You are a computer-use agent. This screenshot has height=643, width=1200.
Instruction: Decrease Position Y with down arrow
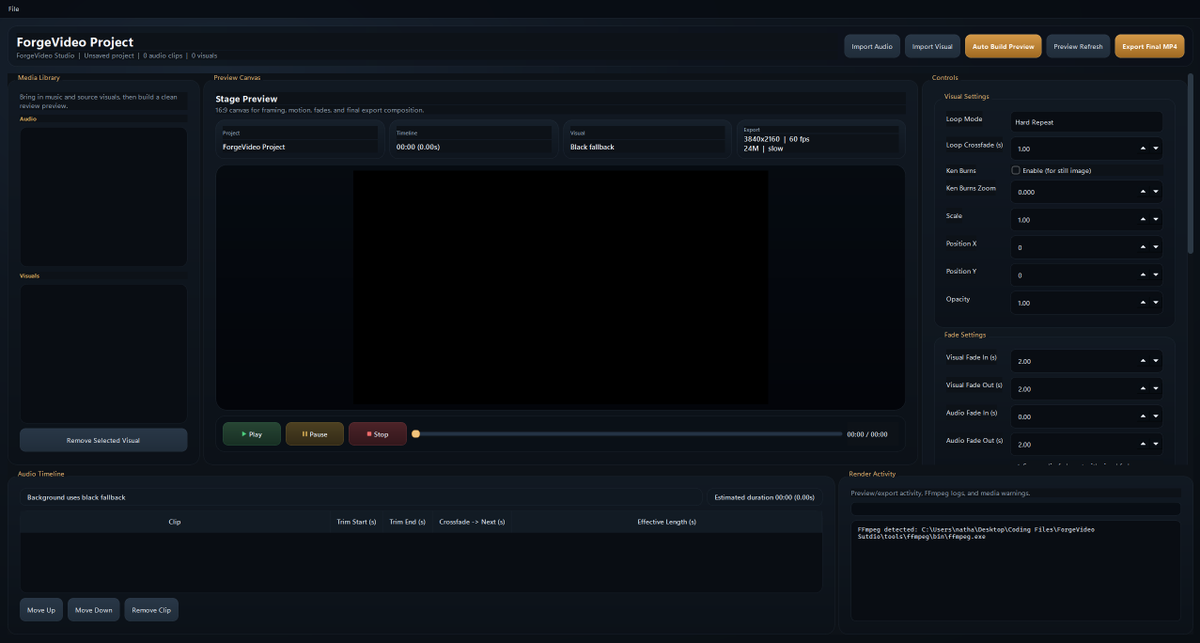coord(1156,275)
